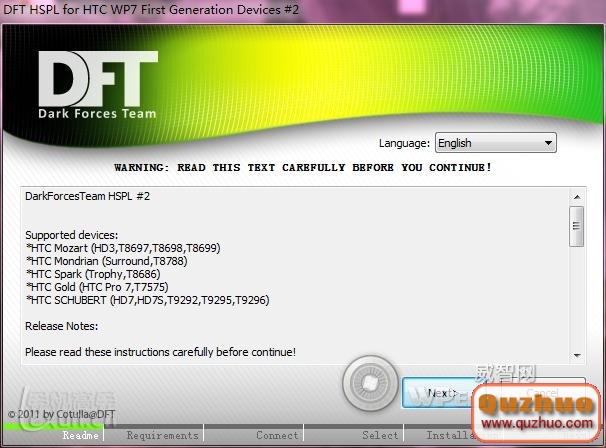Click the DFT Dark Forces Team logo
The width and height of the screenshot is (606, 448).
[x=98, y=84]
